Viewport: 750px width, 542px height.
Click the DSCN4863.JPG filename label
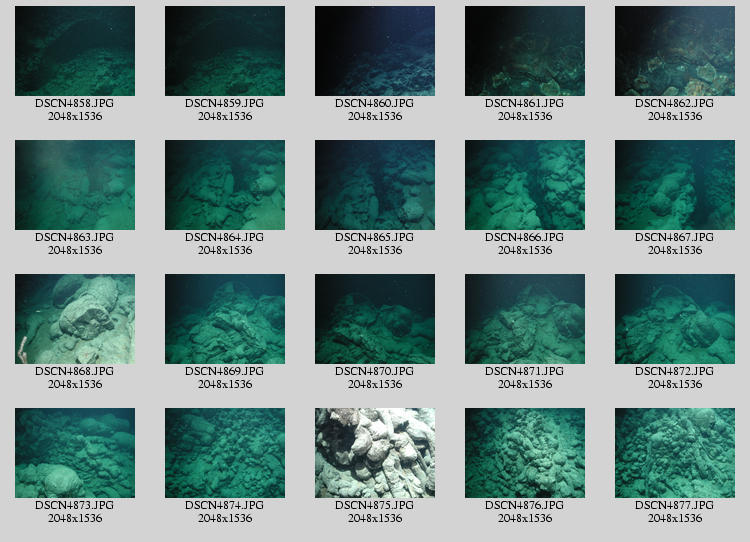75,237
